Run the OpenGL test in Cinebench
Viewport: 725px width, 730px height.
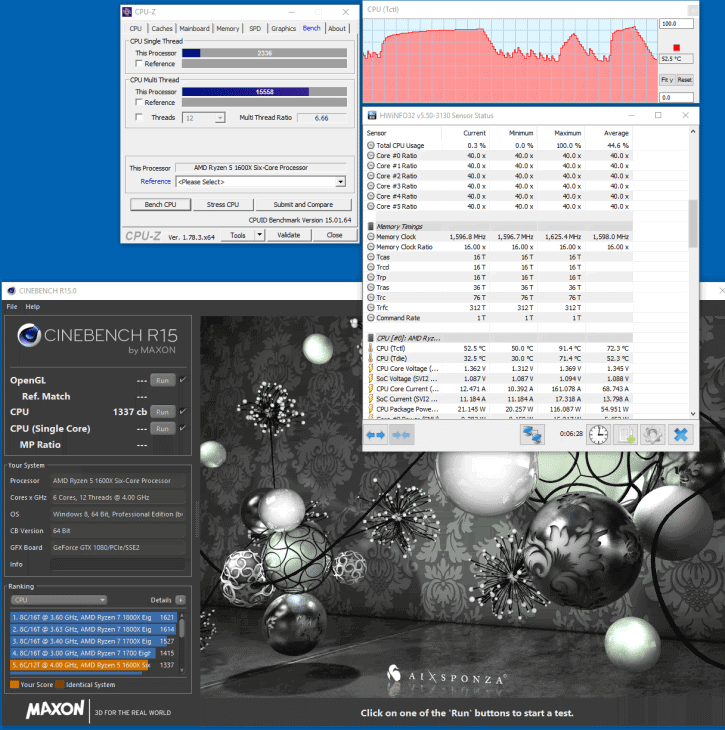pyautogui.click(x=163, y=380)
